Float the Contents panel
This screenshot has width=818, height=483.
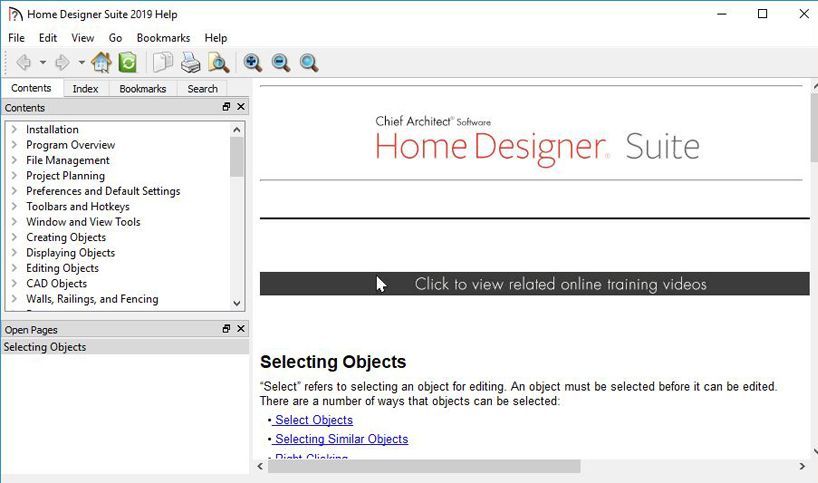226,106
